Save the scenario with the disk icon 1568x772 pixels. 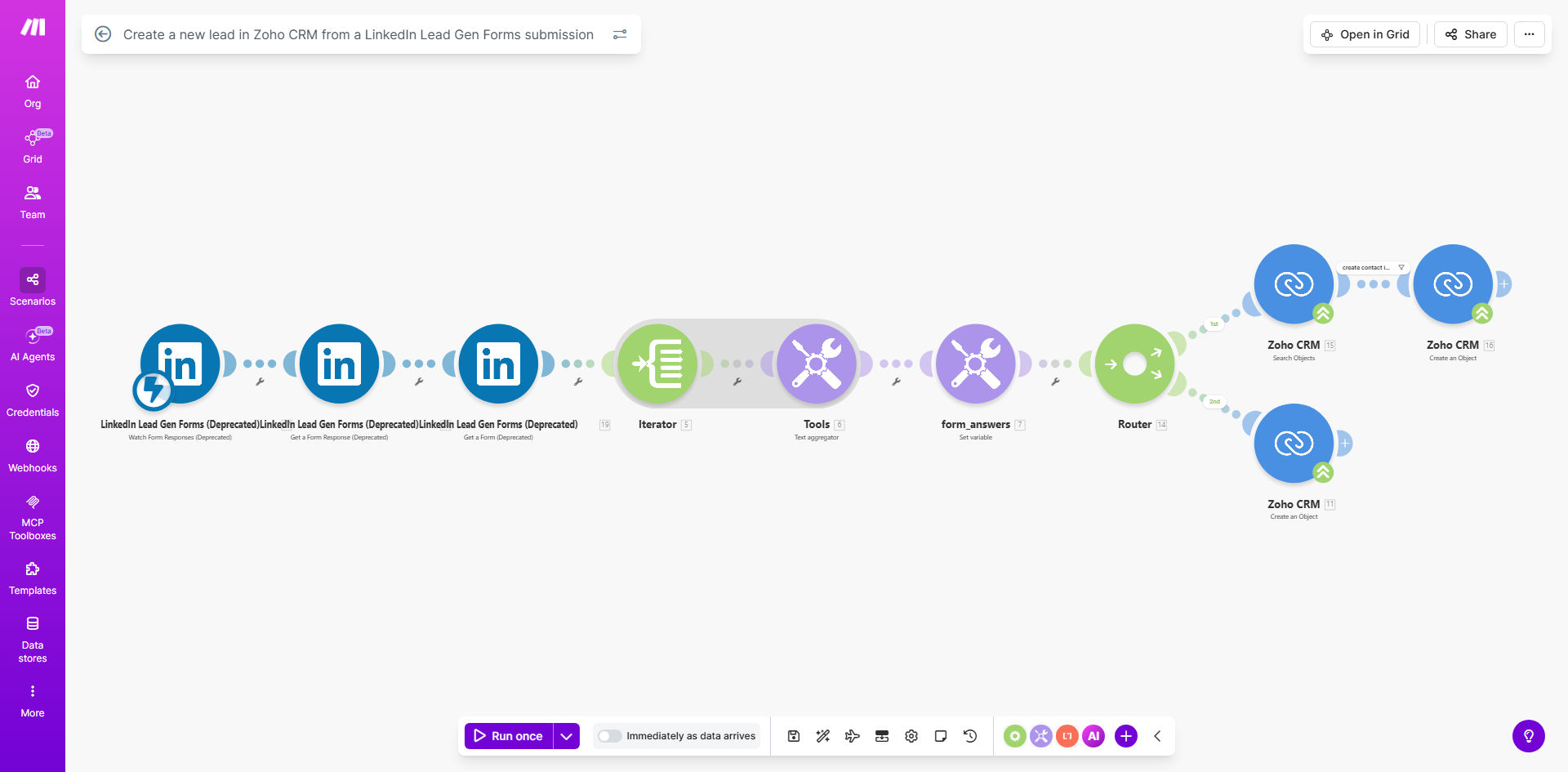(x=794, y=736)
